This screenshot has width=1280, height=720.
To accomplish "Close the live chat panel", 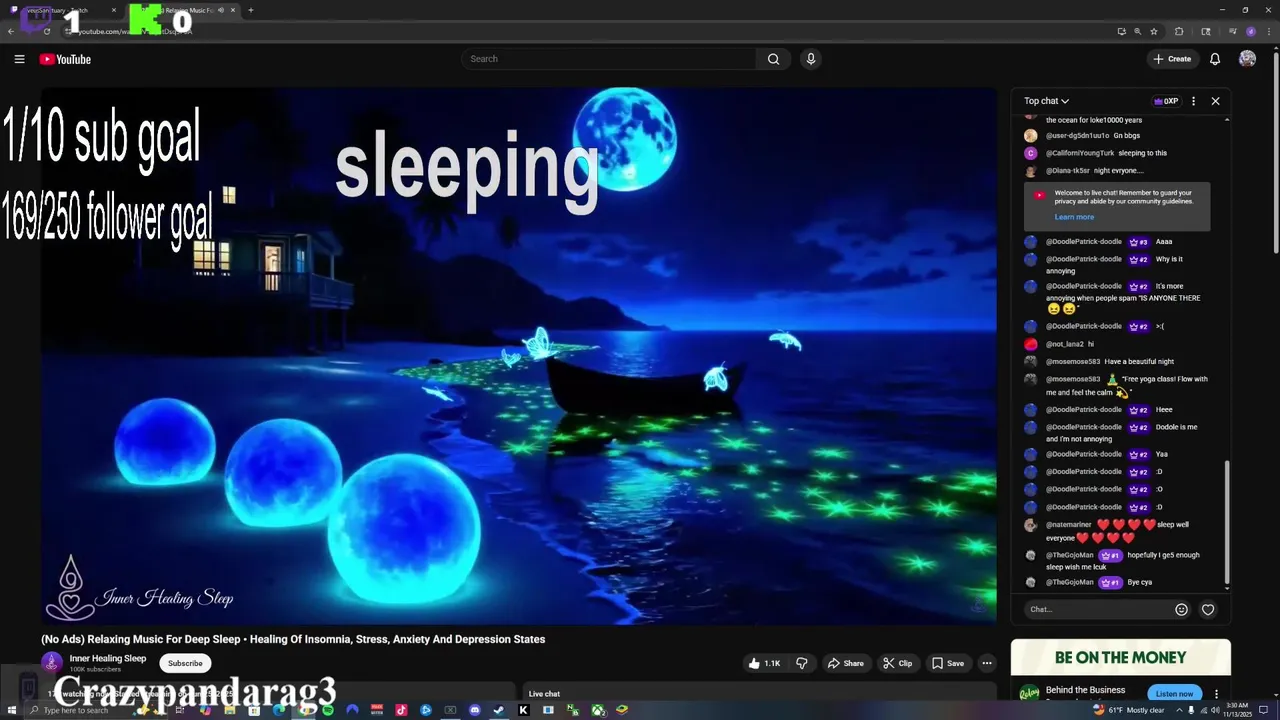I will pyautogui.click(x=1215, y=101).
